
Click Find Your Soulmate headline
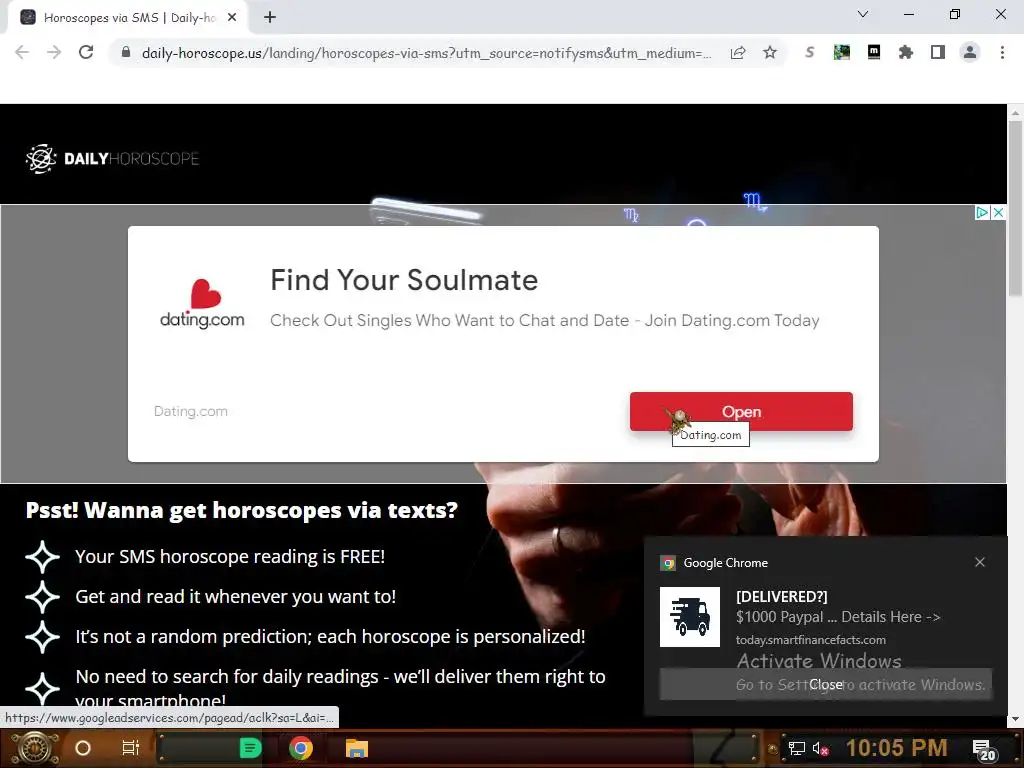(x=404, y=280)
